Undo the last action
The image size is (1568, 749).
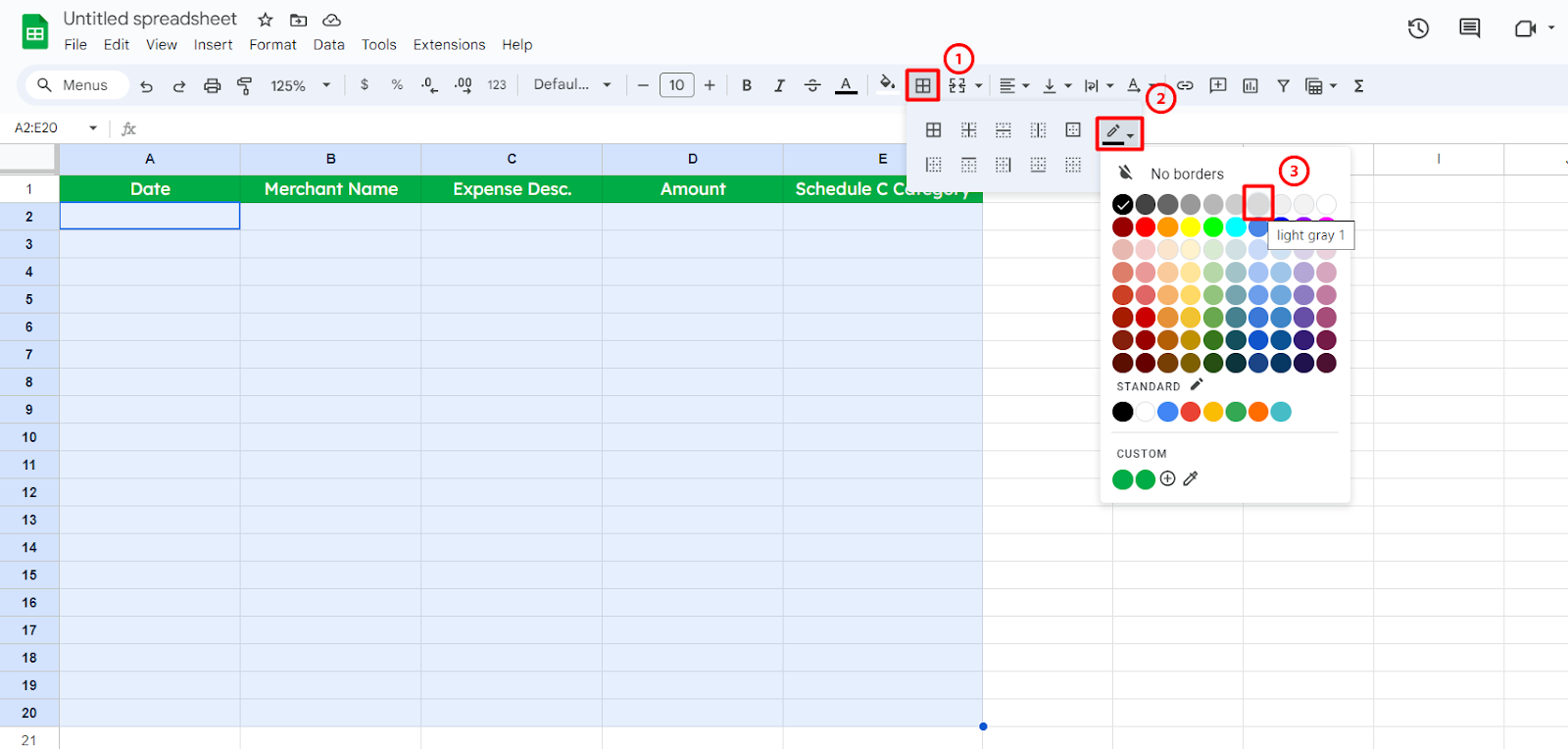[146, 86]
